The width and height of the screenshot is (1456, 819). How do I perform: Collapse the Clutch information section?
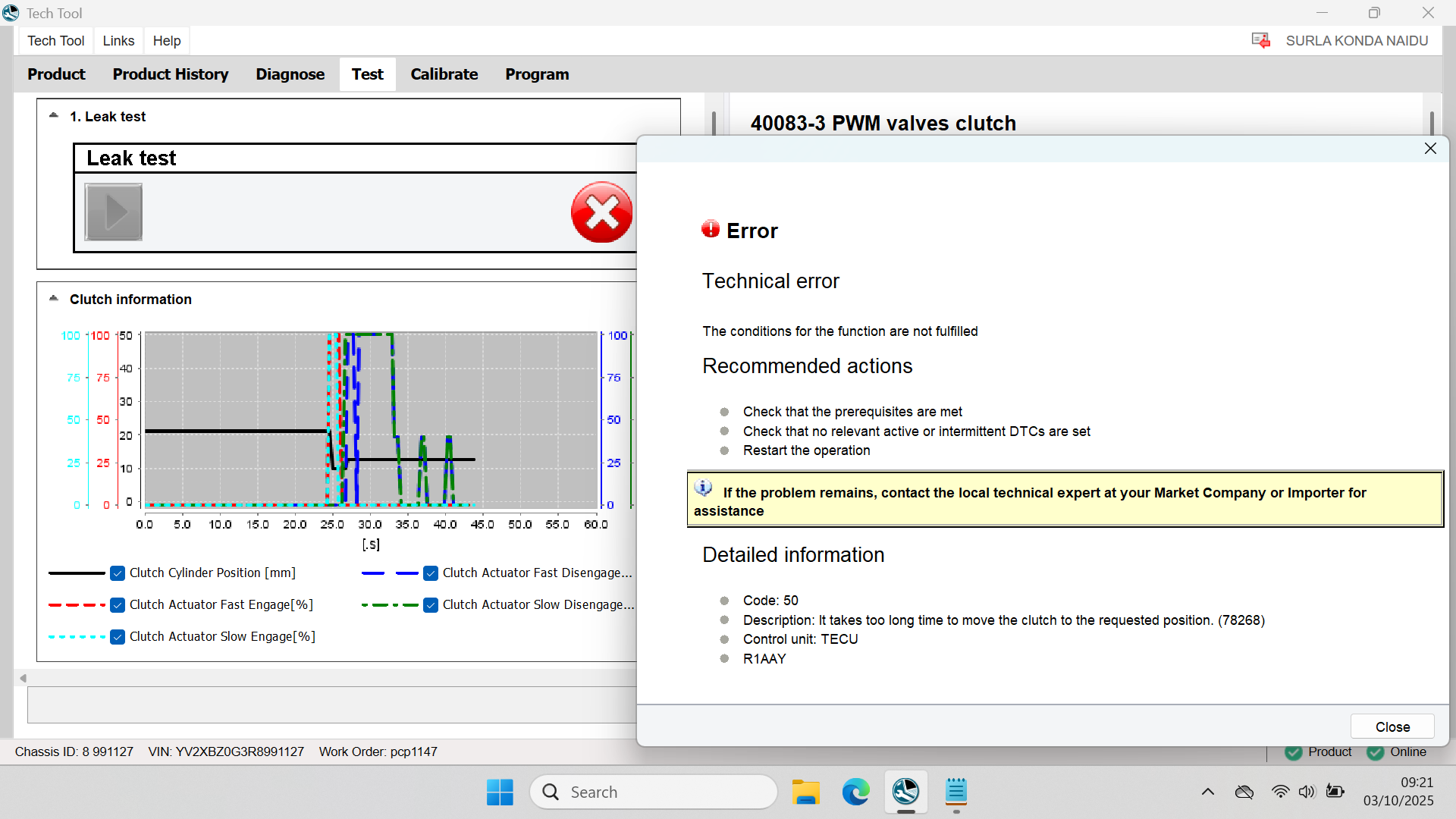point(54,298)
